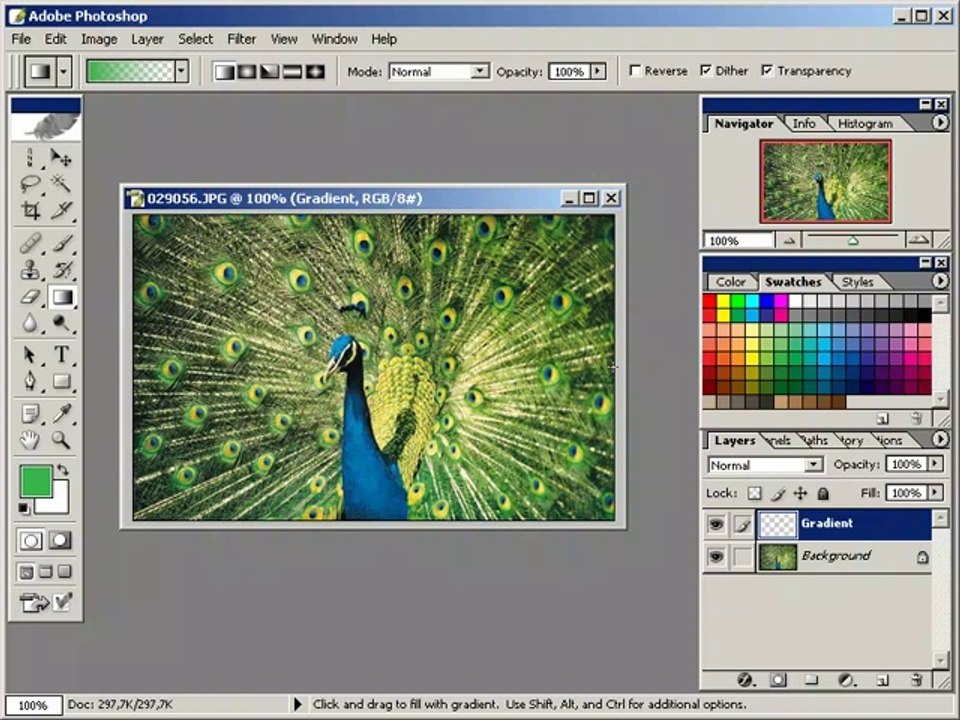This screenshot has width=960, height=720.
Task: Select the Type tool
Action: coord(61,354)
